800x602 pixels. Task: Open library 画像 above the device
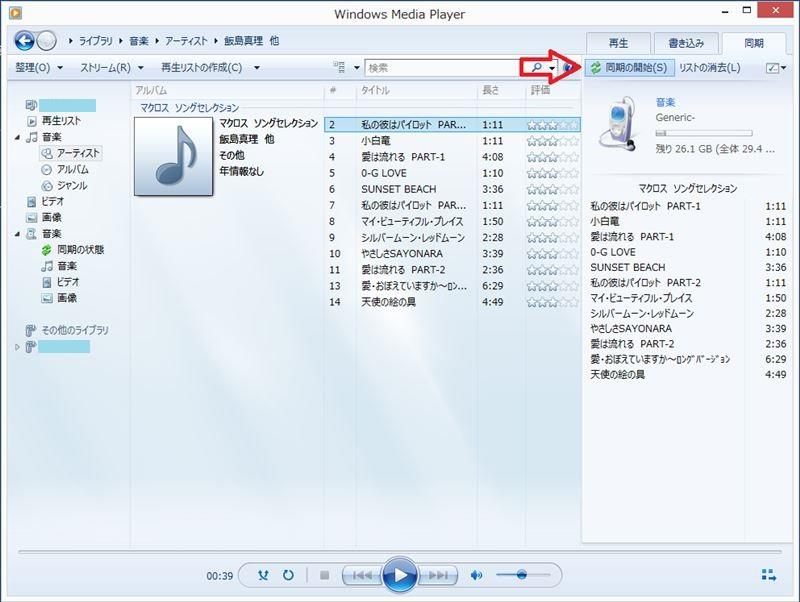[52, 218]
